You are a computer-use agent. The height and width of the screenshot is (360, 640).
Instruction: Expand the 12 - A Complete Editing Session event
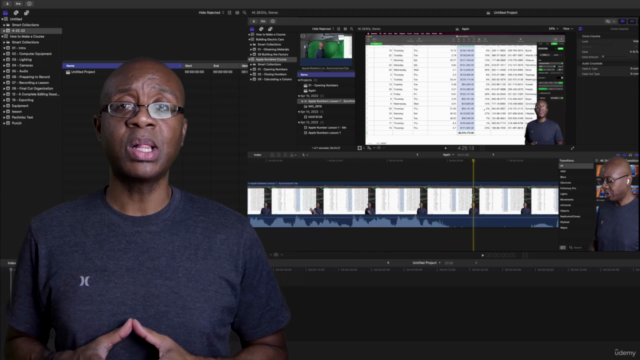tap(4, 94)
